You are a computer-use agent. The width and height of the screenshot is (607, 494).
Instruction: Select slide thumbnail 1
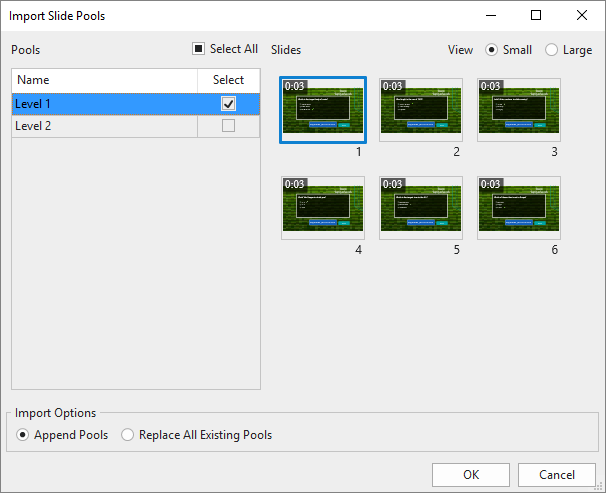tap(323, 110)
